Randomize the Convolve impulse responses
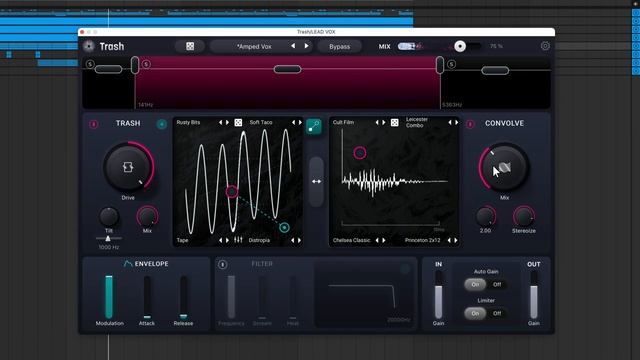 coord(394,122)
